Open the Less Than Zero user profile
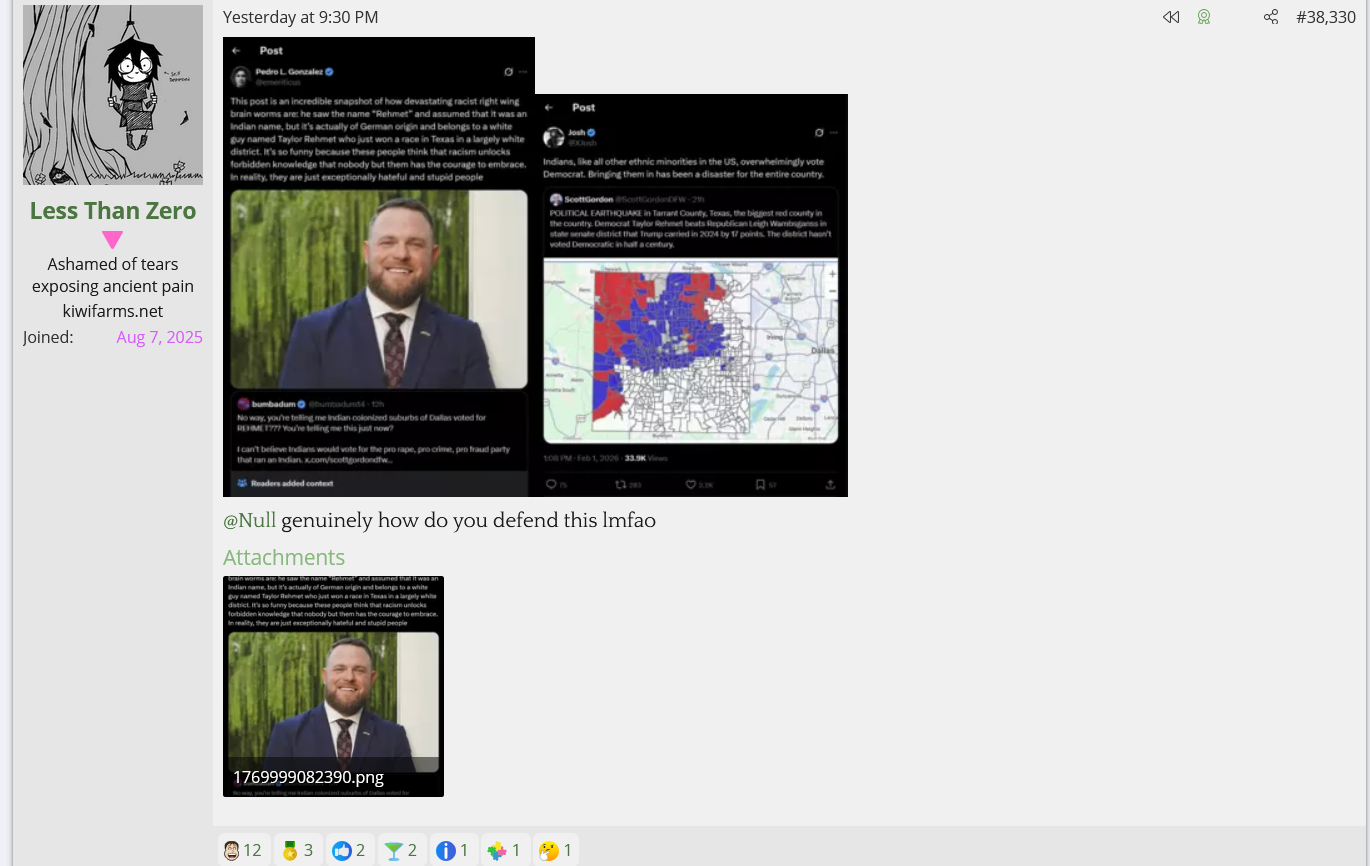Image resolution: width=1370 pixels, height=866 pixels. [x=113, y=211]
